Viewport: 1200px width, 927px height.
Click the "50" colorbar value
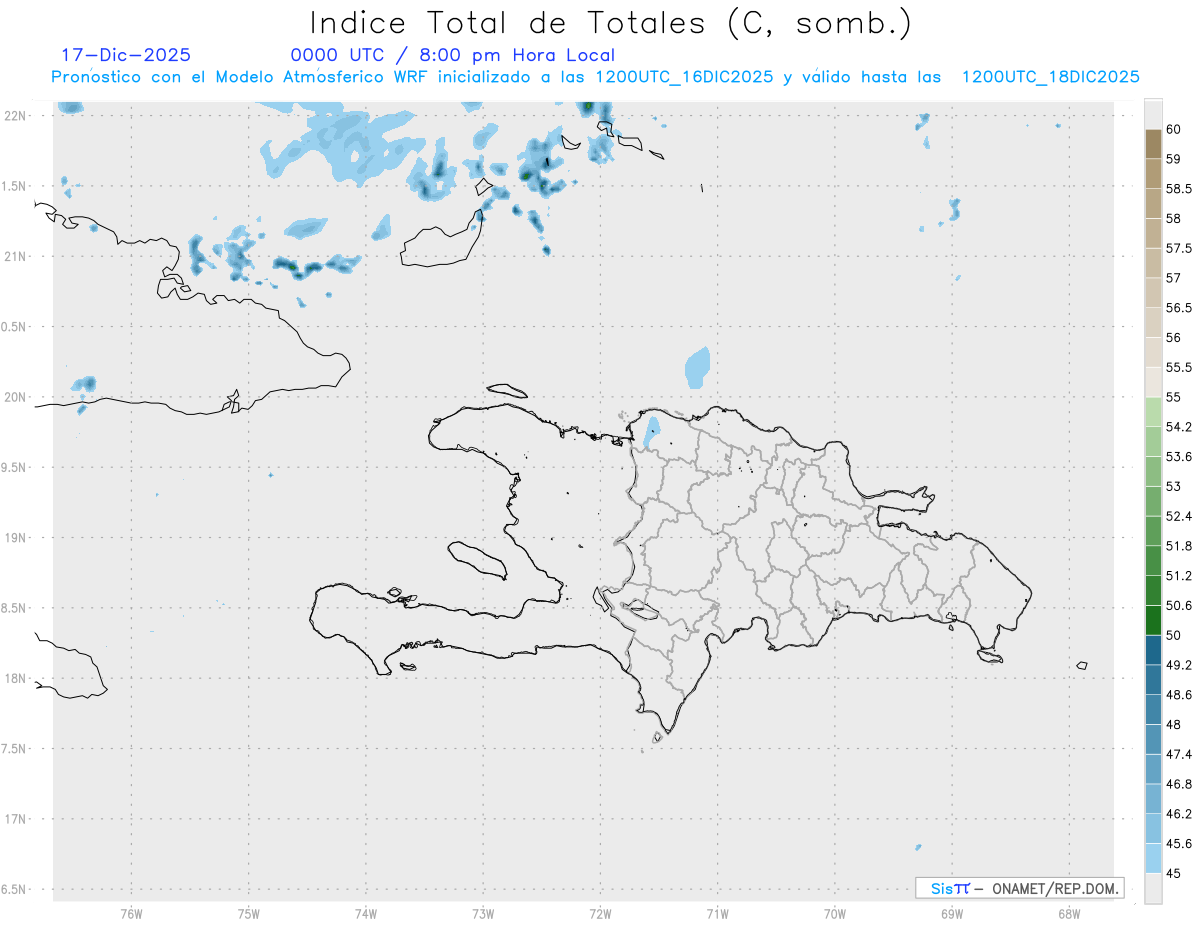[1173, 635]
